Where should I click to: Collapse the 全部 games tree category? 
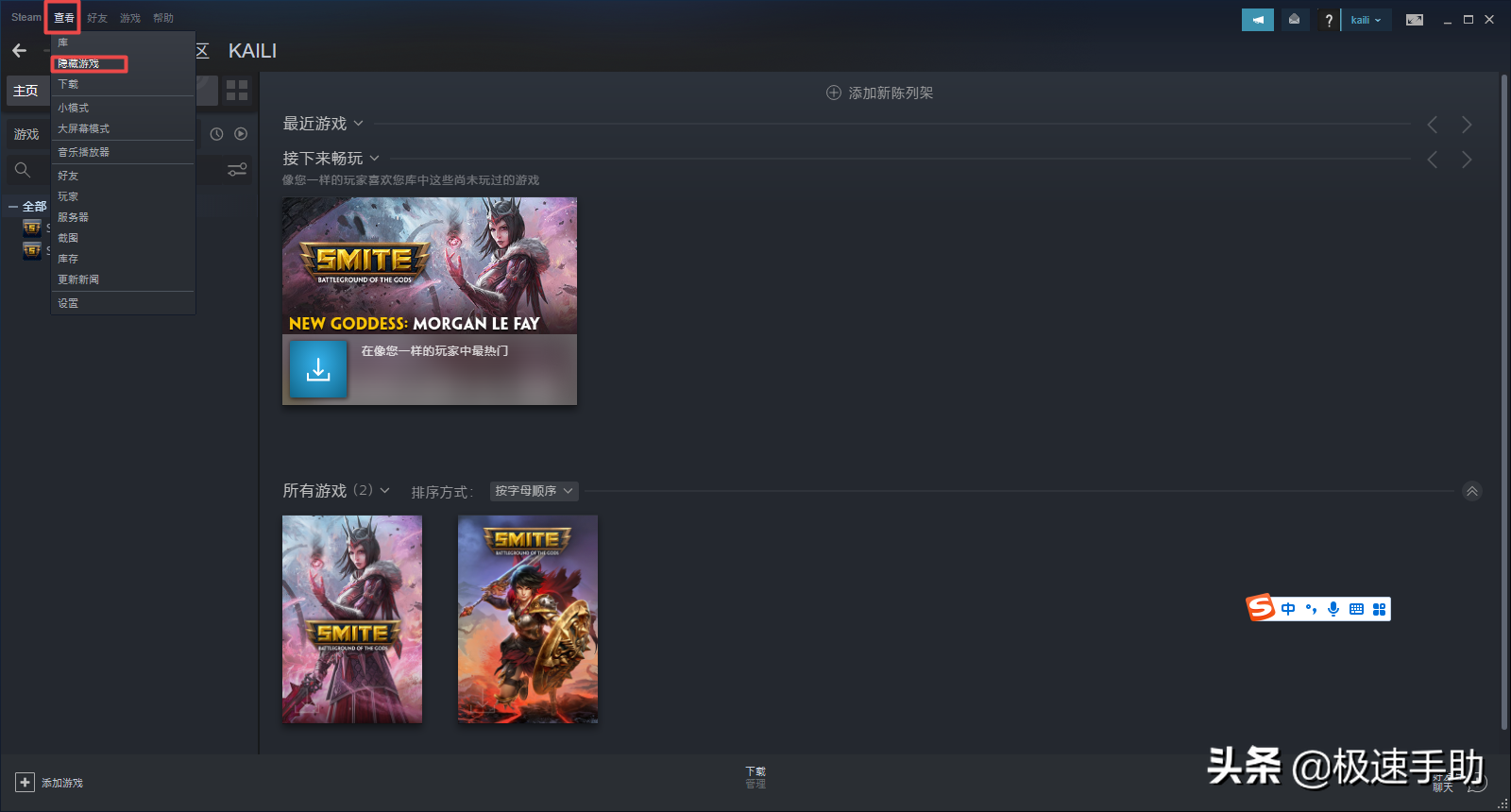[x=13, y=206]
